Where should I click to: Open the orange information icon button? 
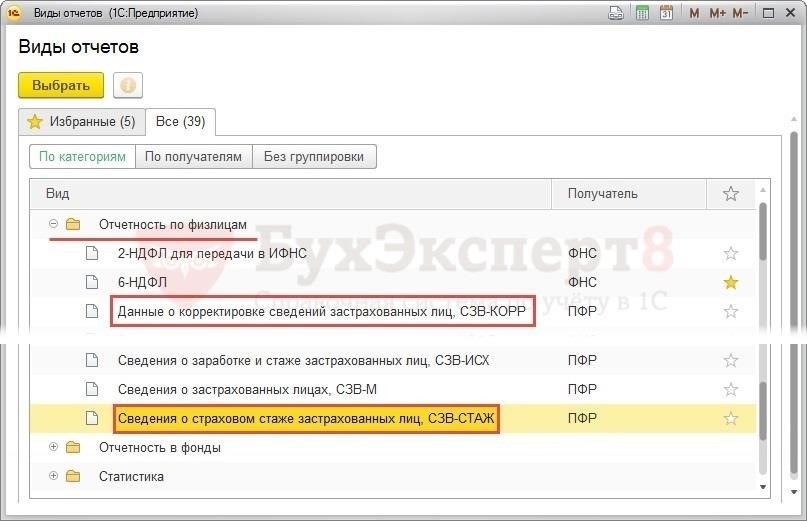(x=128, y=85)
